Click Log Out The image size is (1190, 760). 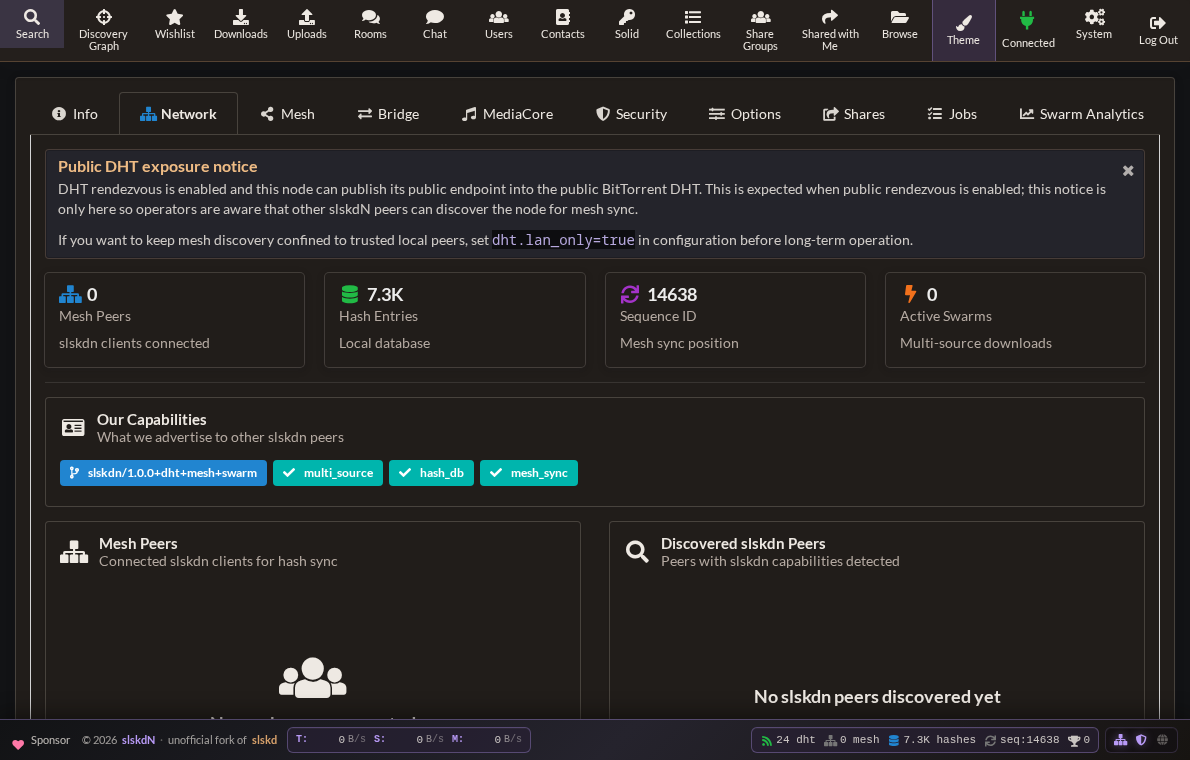(x=1158, y=30)
